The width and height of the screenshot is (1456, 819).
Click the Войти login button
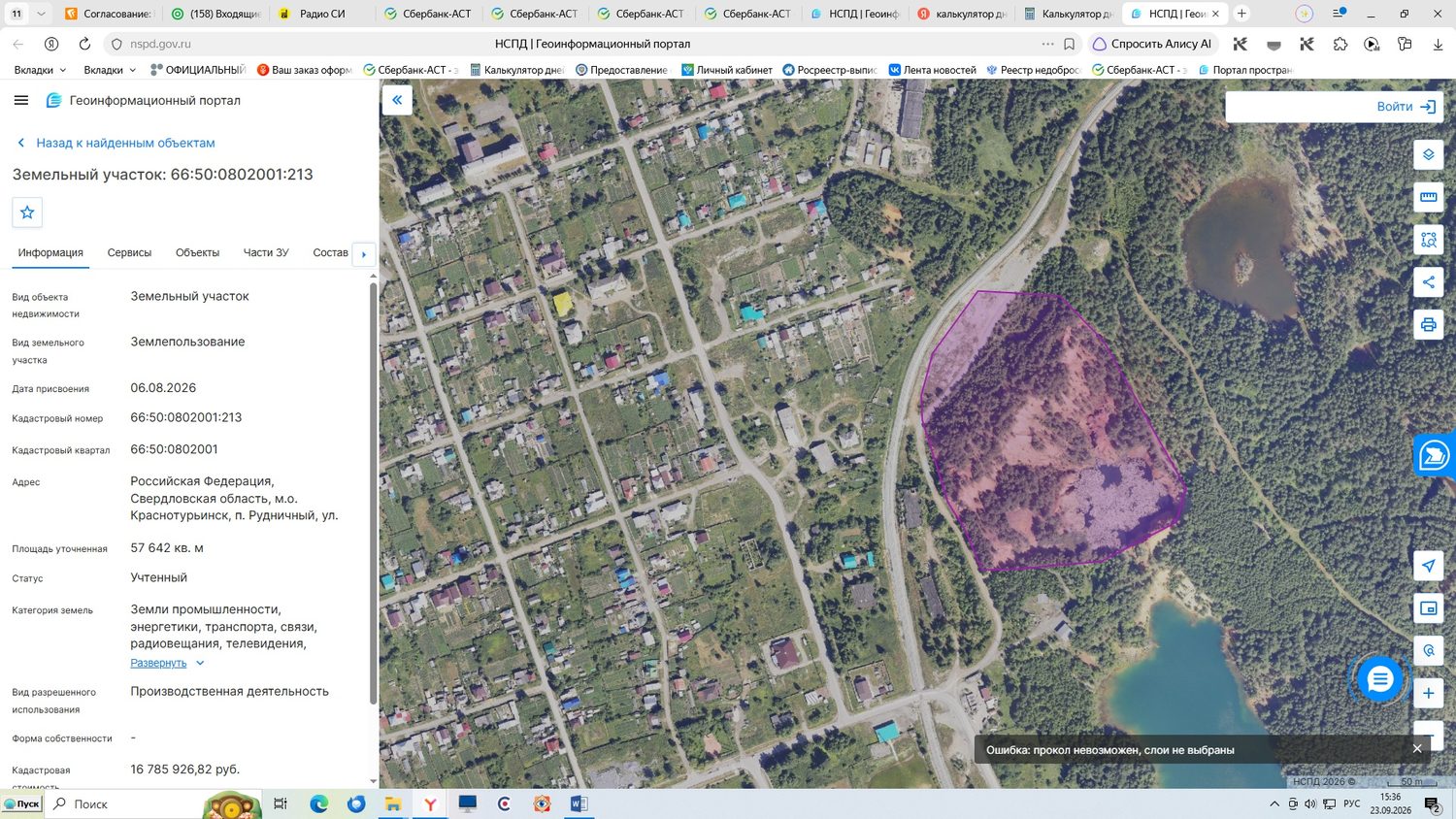[x=1406, y=107]
